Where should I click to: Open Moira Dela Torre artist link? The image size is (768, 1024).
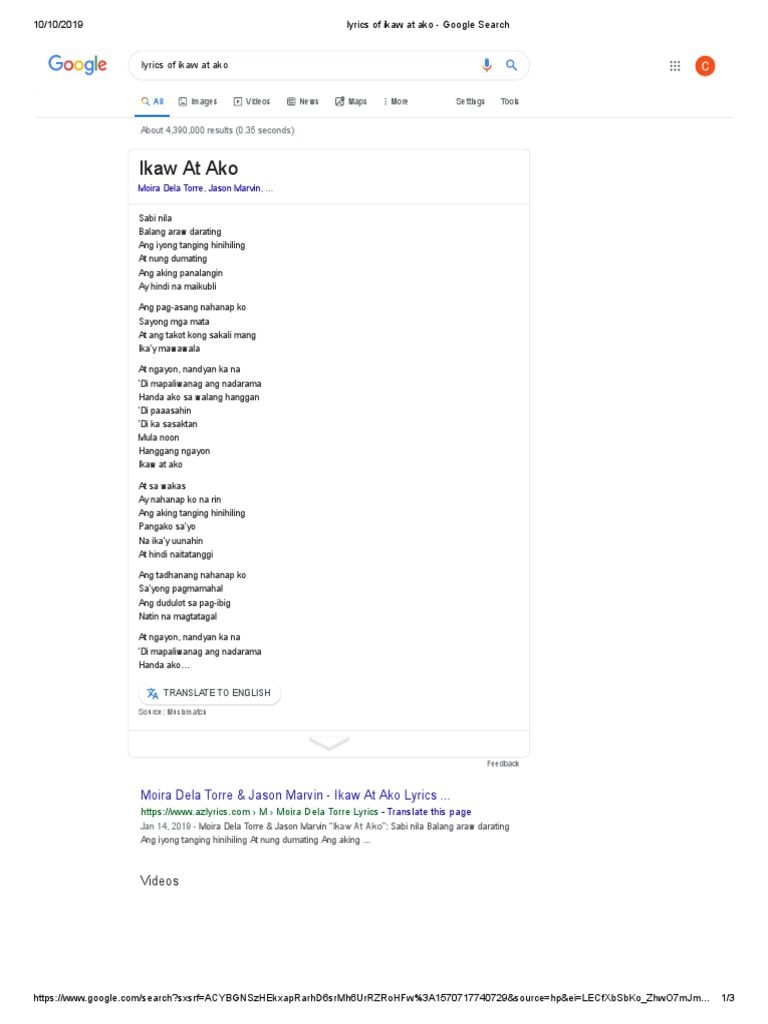tap(168, 189)
